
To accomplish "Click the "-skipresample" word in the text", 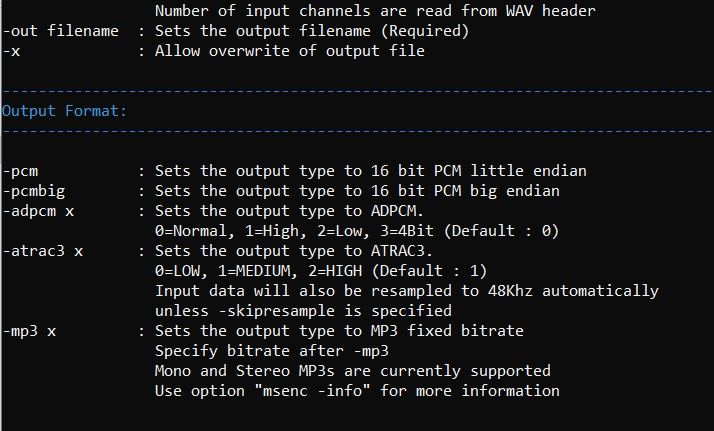I will pyautogui.click(x=276, y=311).
